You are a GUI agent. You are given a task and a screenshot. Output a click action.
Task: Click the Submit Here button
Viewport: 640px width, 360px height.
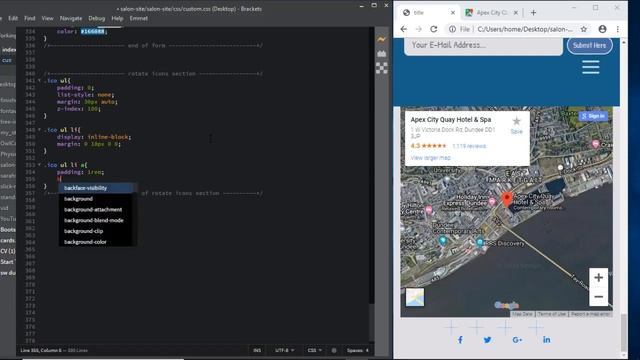589,45
